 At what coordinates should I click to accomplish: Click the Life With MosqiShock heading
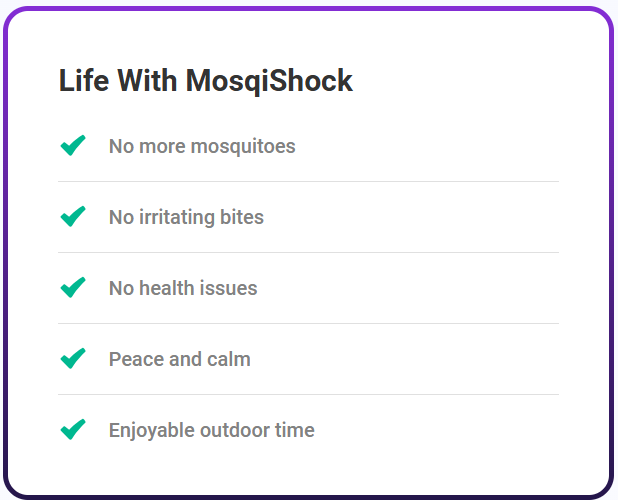(205, 81)
